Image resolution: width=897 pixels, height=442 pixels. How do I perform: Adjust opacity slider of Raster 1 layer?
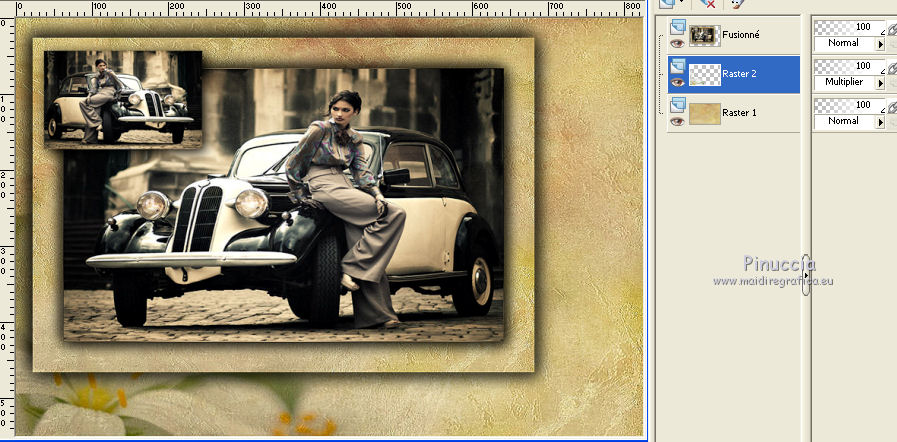coord(849,105)
